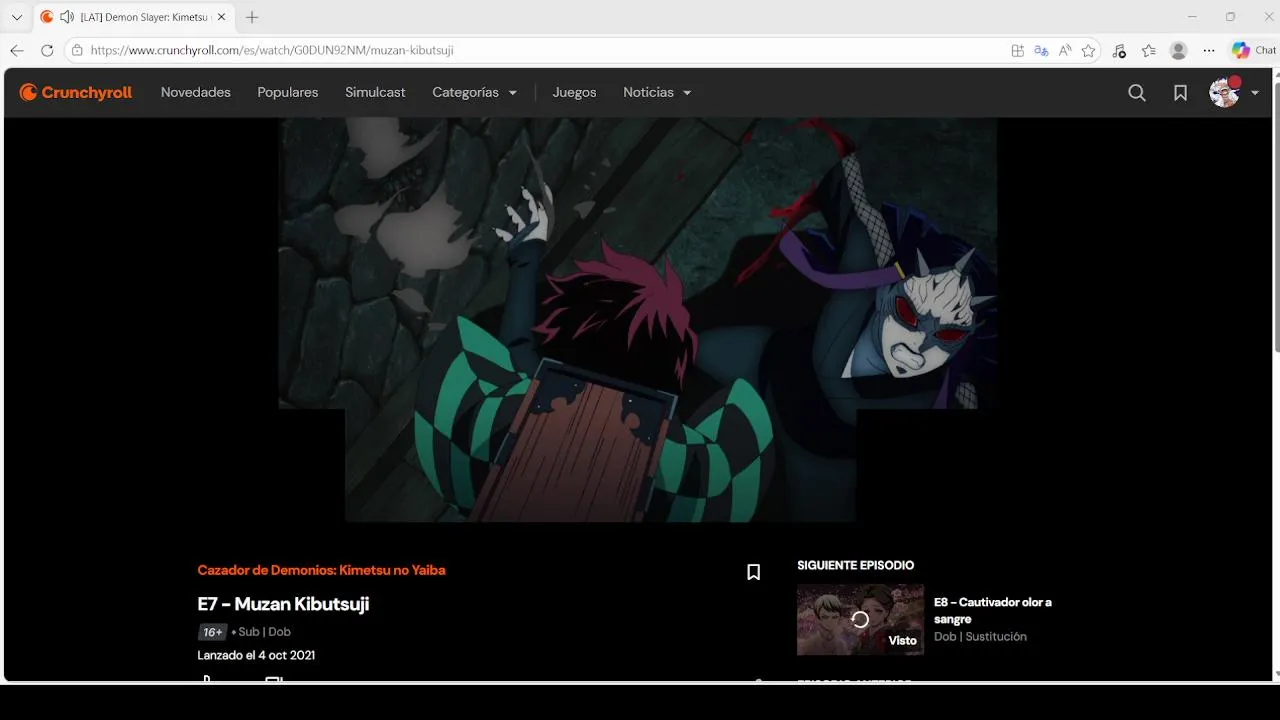This screenshot has height=720, width=1280.
Task: Maximize the browser window
Action: (x=1230, y=17)
